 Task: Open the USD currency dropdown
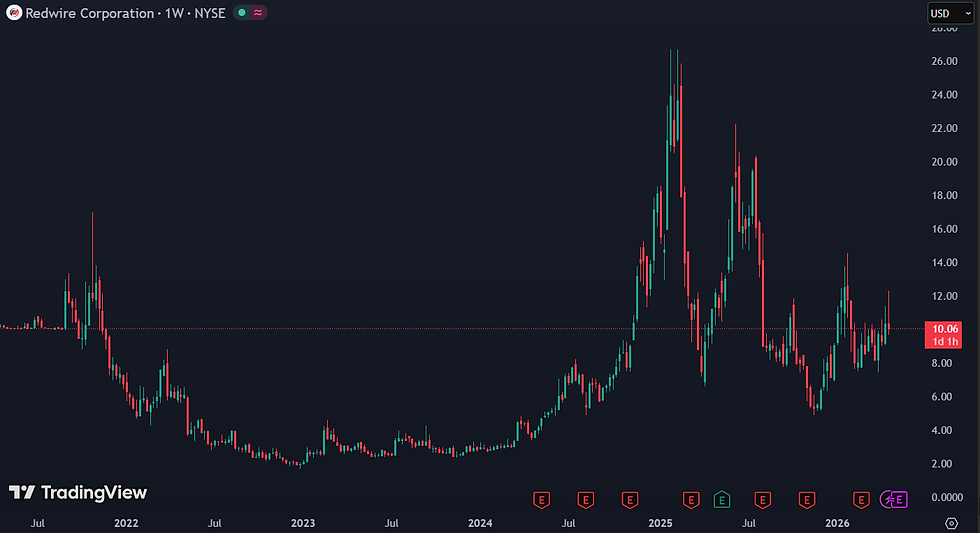pyautogui.click(x=950, y=13)
